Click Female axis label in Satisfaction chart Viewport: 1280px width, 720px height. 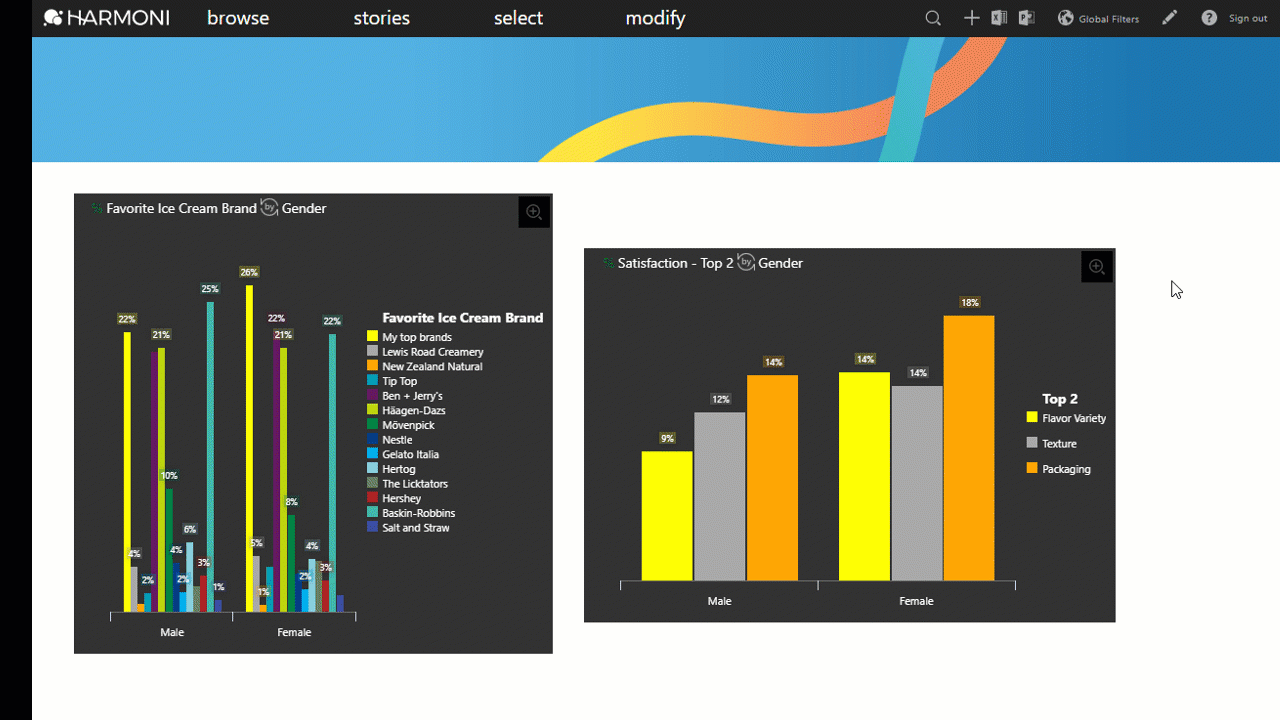[916, 601]
